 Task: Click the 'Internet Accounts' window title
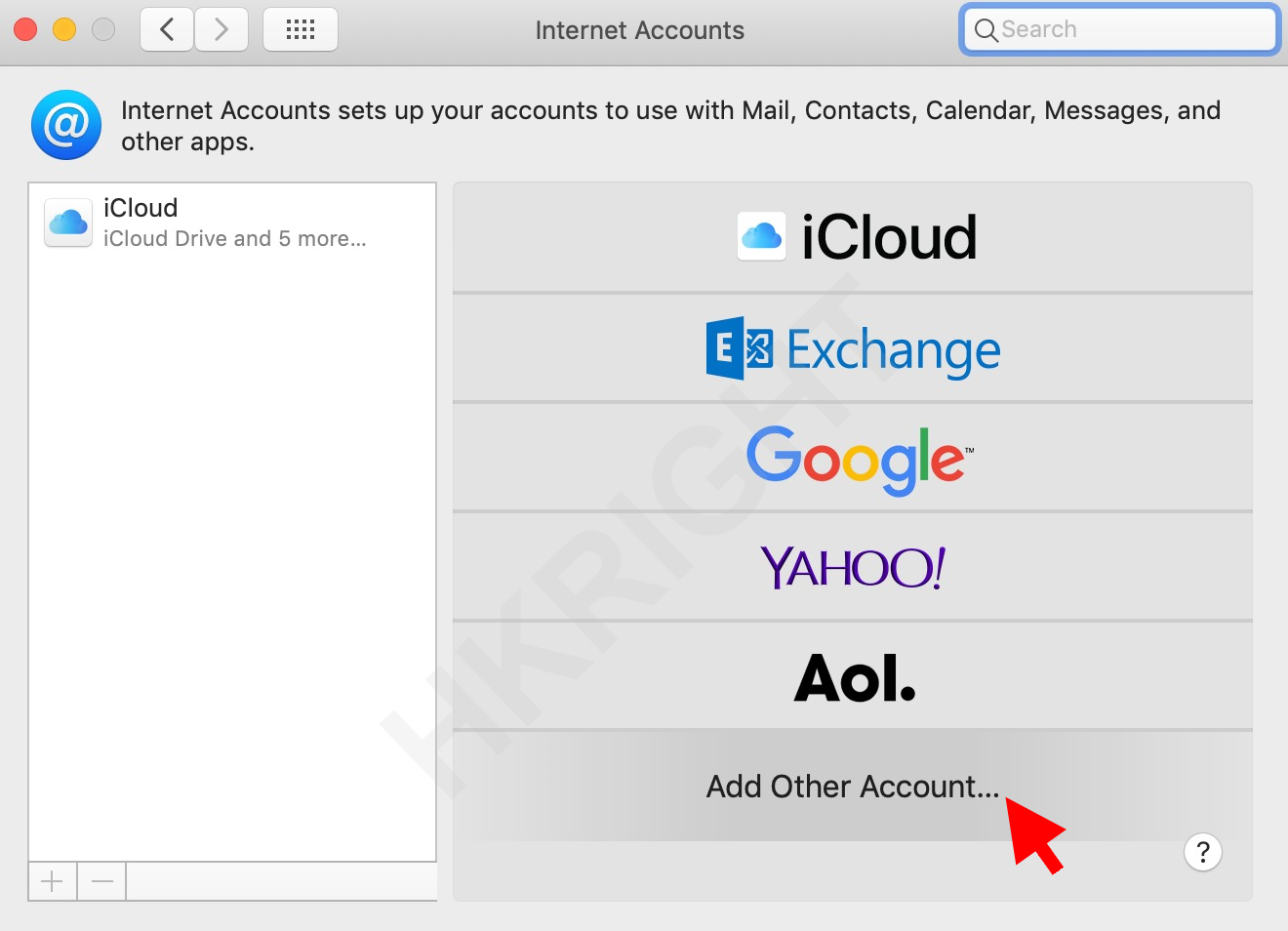click(639, 30)
